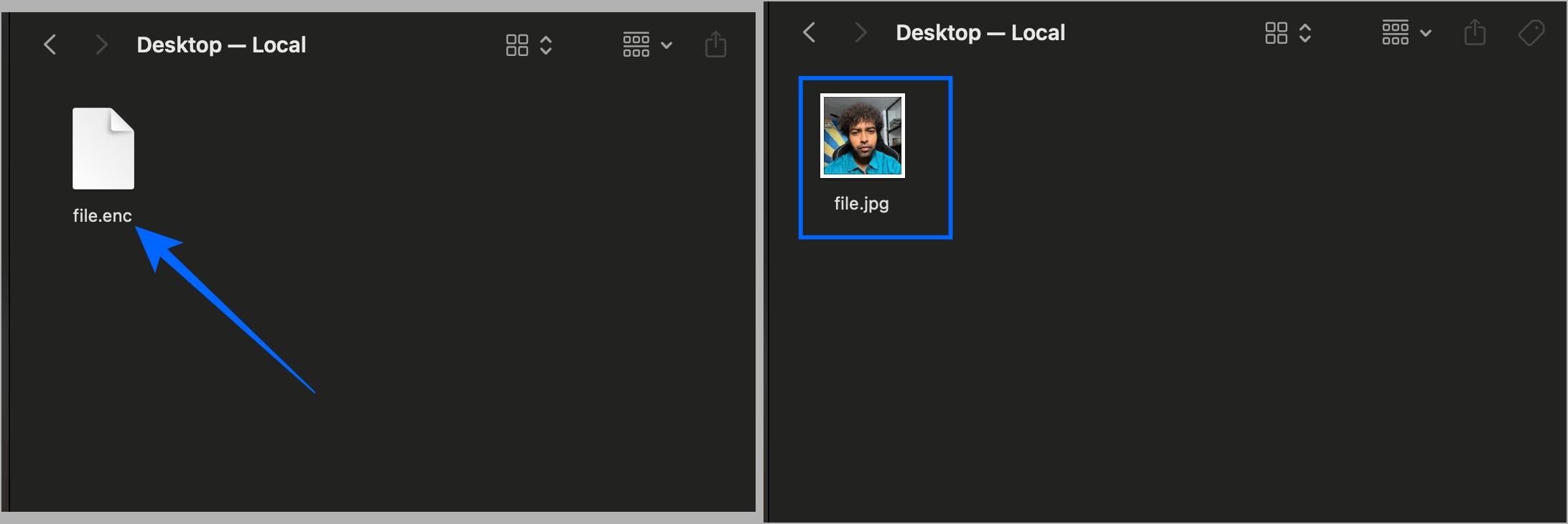Expand group-by chevron in file.enc window
1568x524 pixels.
pyautogui.click(x=667, y=45)
